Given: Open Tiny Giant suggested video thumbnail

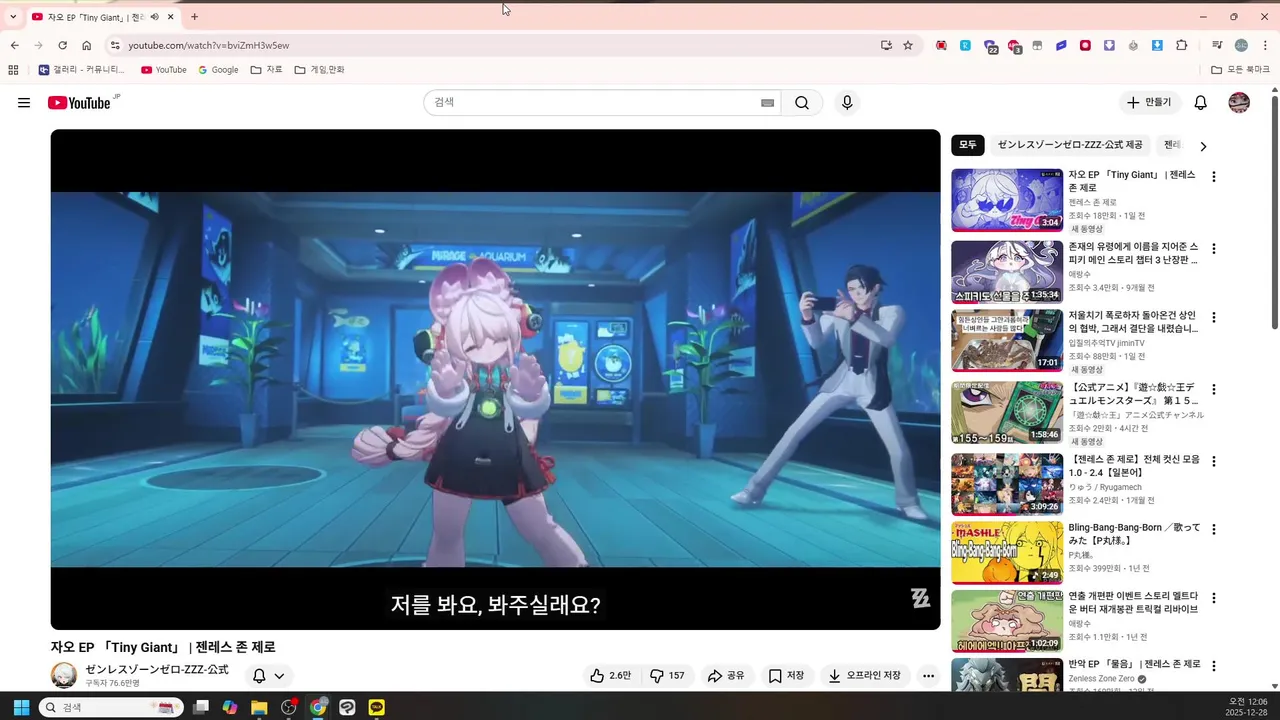Looking at the screenshot, I should tap(1007, 200).
